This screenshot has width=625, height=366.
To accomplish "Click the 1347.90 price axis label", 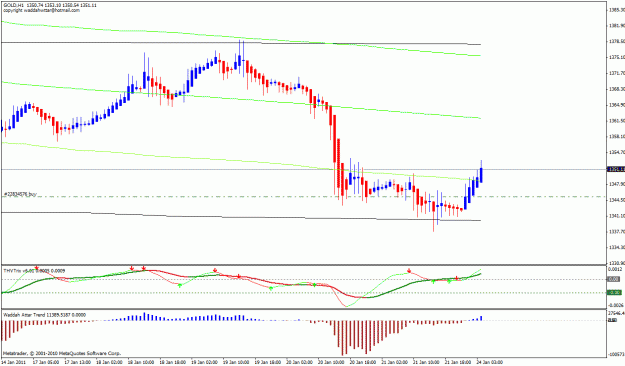I will [617, 184].
